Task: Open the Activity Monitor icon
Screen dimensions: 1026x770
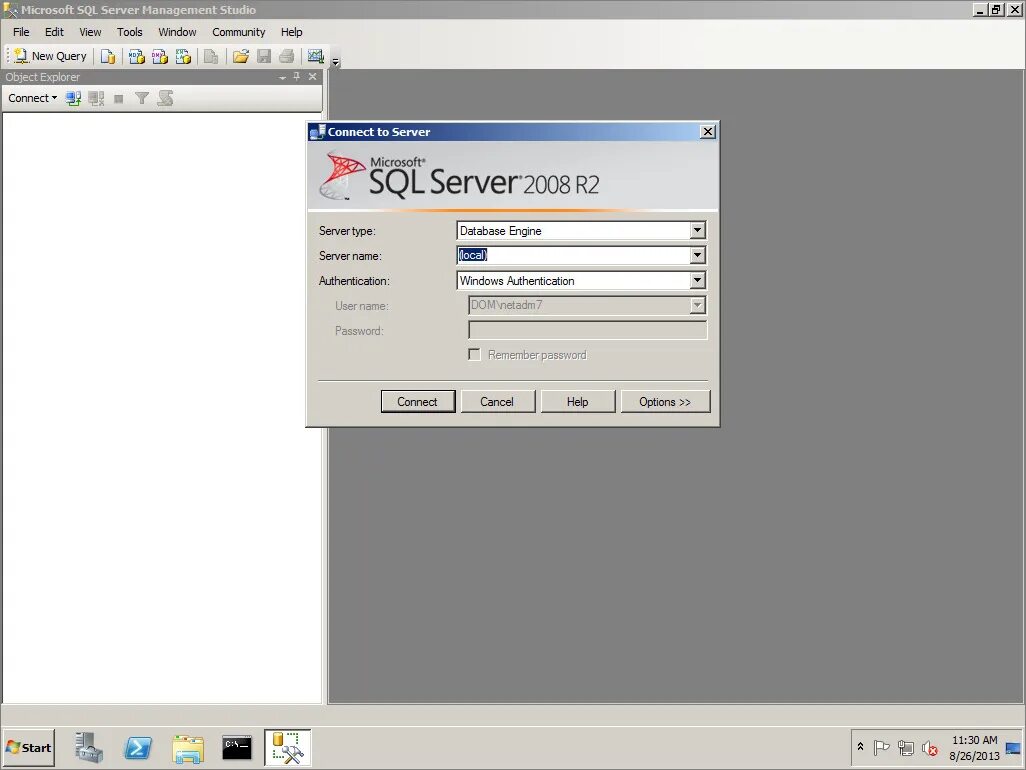Action: [316, 57]
